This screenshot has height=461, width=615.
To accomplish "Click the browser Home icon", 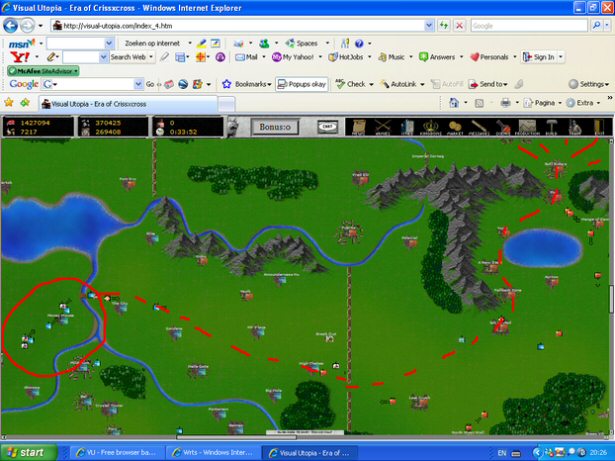I will [x=454, y=103].
